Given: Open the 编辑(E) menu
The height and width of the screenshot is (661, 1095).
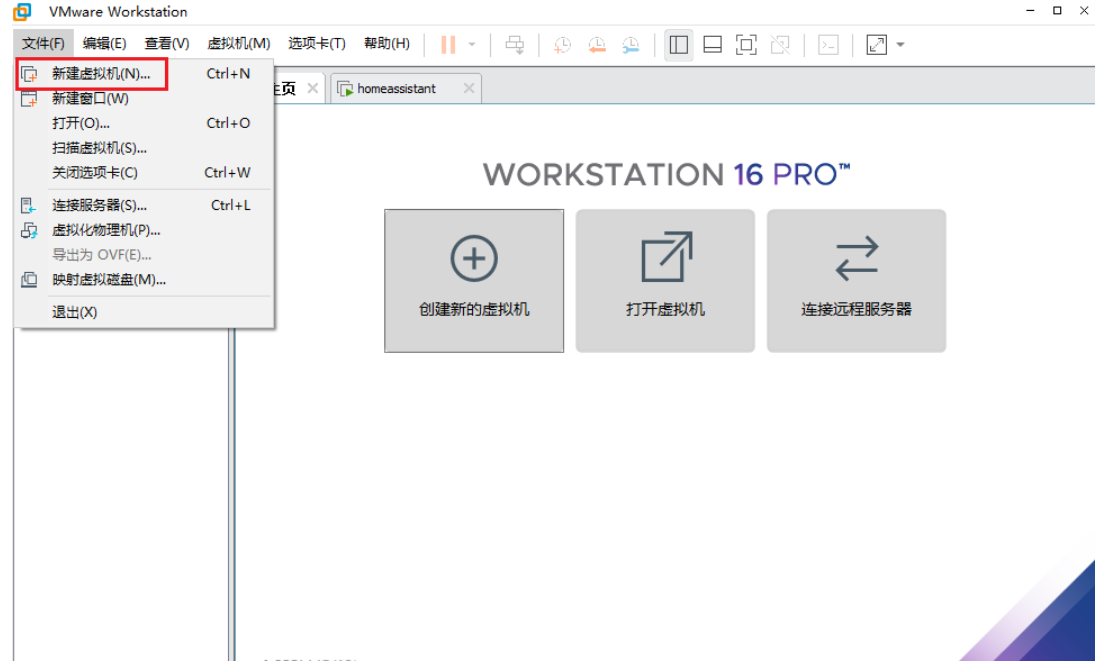Looking at the screenshot, I should point(105,44).
